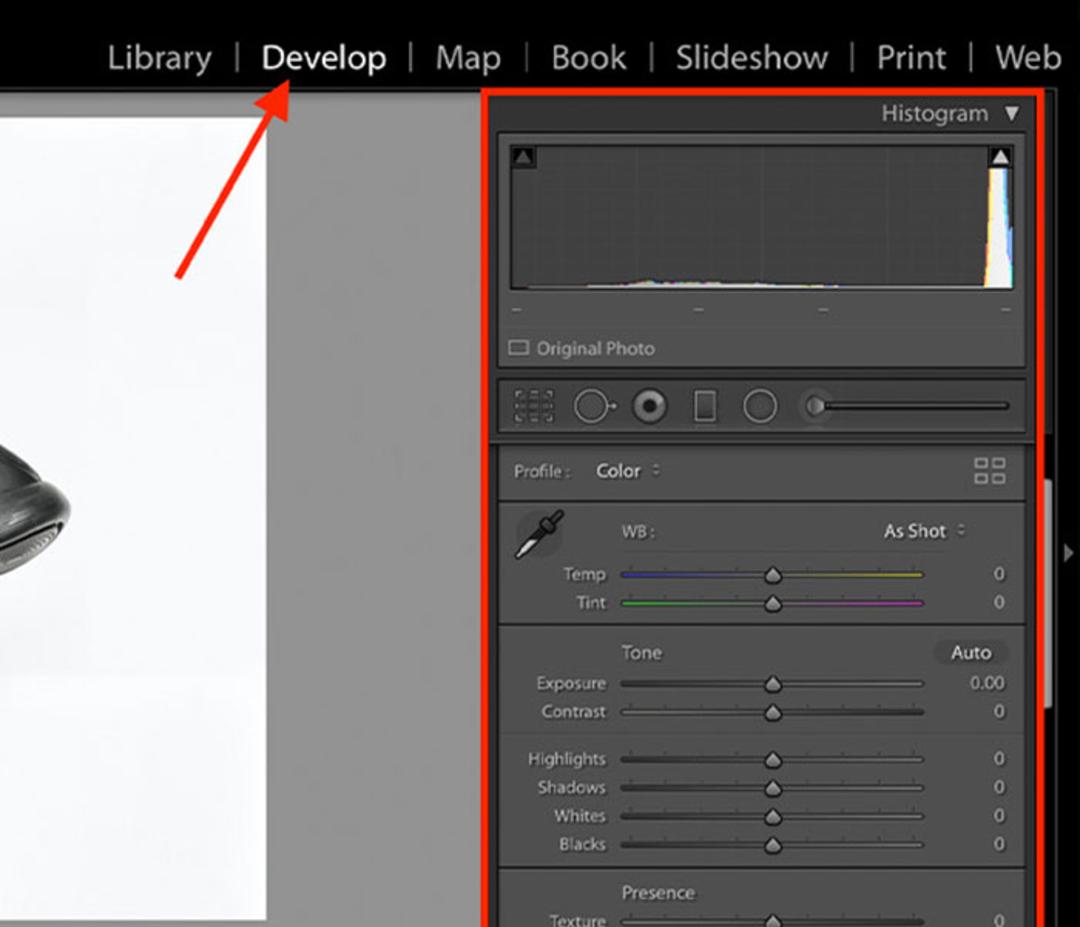1080x927 pixels.
Task: Collapse the Histogram panel triangle
Action: 1012,113
